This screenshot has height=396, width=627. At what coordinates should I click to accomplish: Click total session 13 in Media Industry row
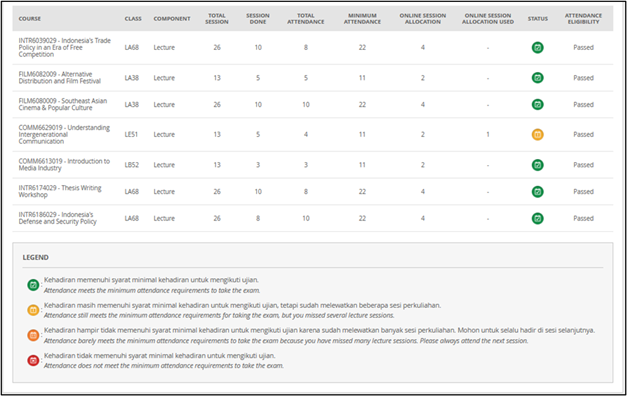tap(217, 165)
